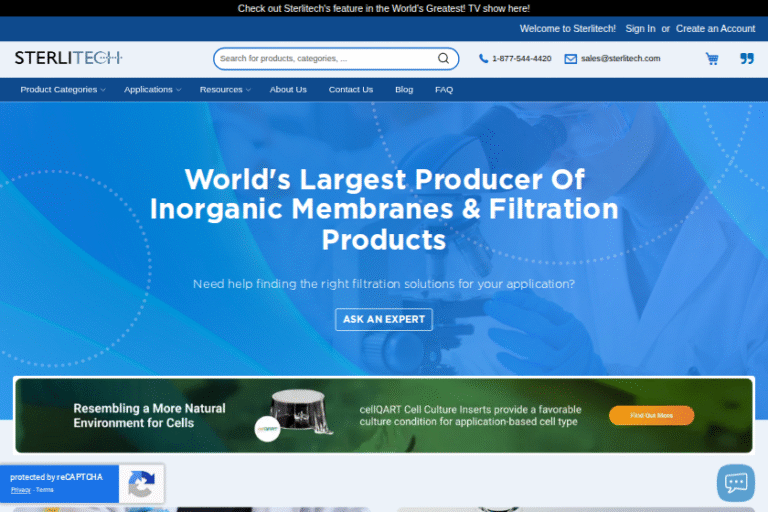The image size is (768, 512).
Task: Go to the About Us page
Action: [x=288, y=89]
